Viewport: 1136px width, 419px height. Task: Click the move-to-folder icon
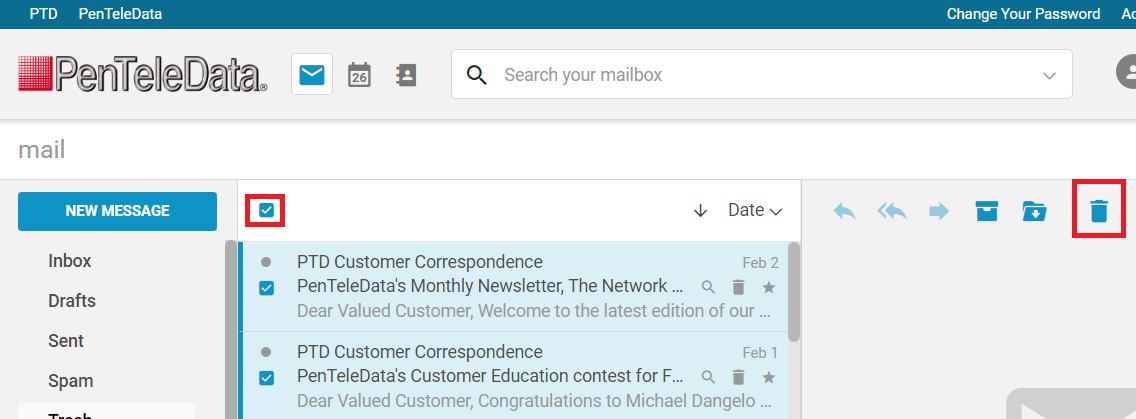(1034, 212)
